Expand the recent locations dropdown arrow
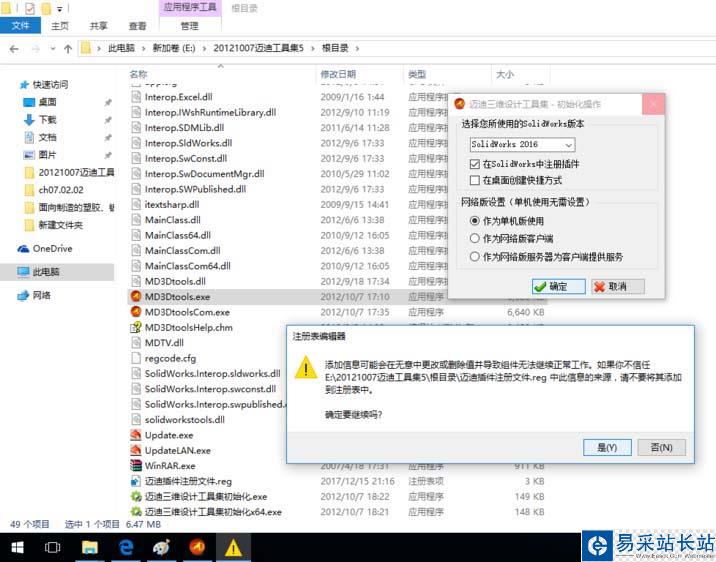The height and width of the screenshot is (562, 716). (x=53, y=48)
